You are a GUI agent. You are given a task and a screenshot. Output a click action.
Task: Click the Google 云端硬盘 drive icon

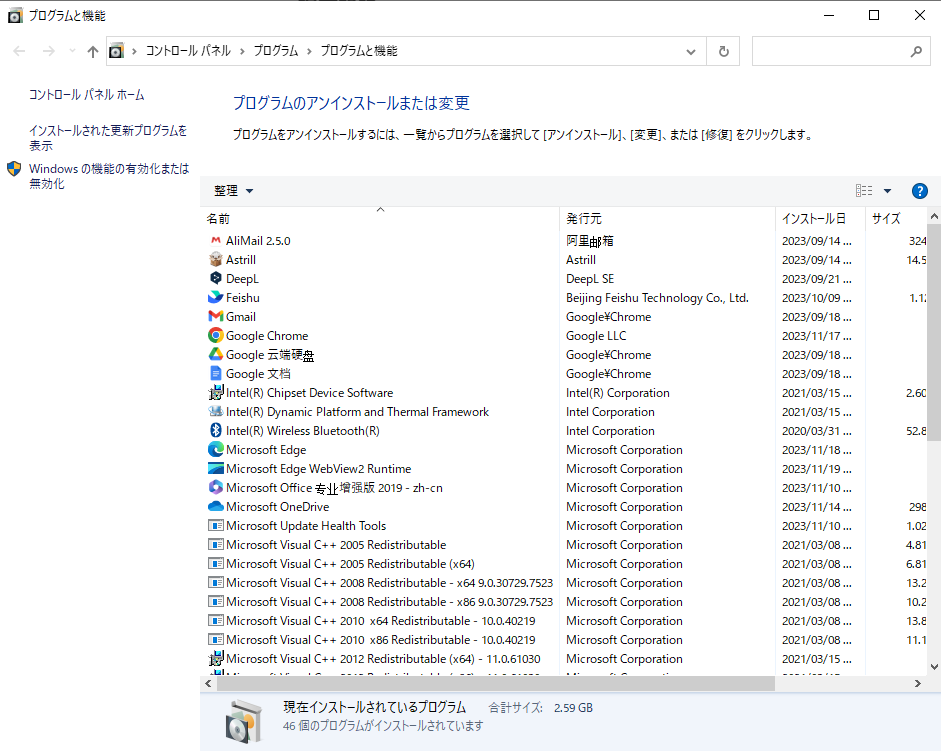(x=215, y=354)
